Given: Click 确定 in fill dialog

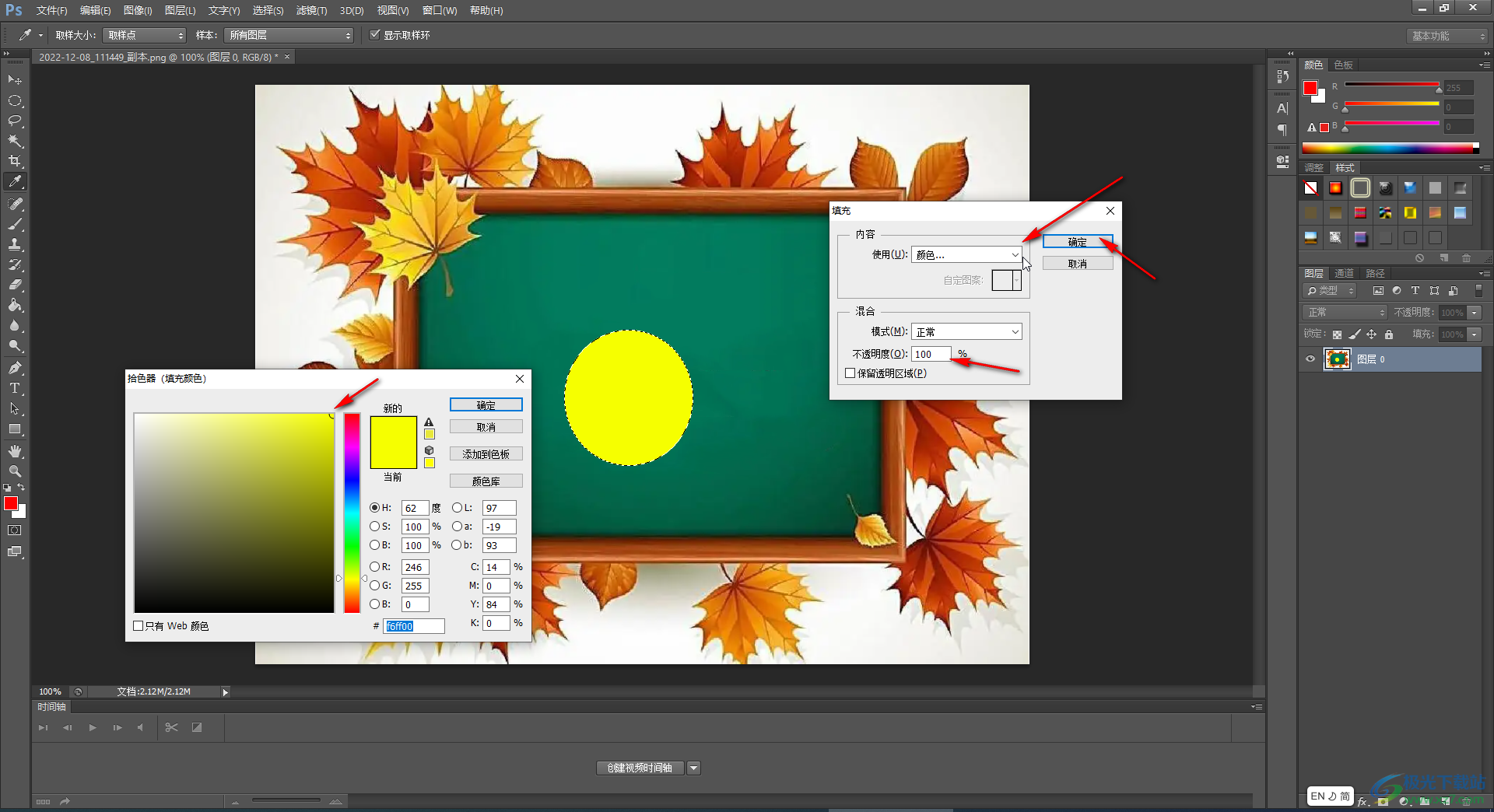Looking at the screenshot, I should (x=1078, y=242).
